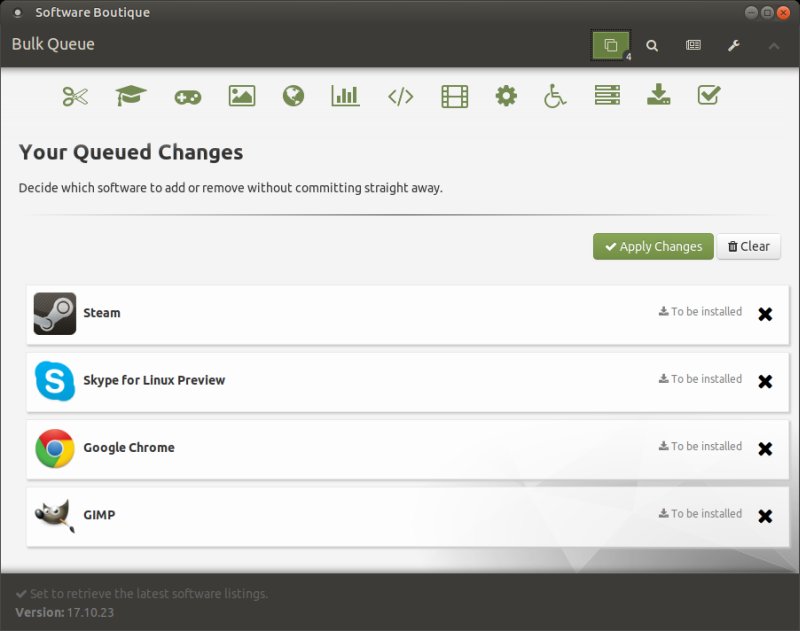
Task: Open the Sound & Video film icon
Action: coord(455,96)
